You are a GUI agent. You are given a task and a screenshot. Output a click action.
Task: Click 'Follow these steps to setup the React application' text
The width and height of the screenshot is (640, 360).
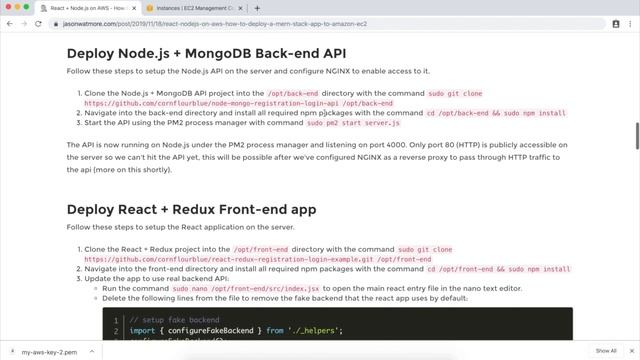point(180,227)
